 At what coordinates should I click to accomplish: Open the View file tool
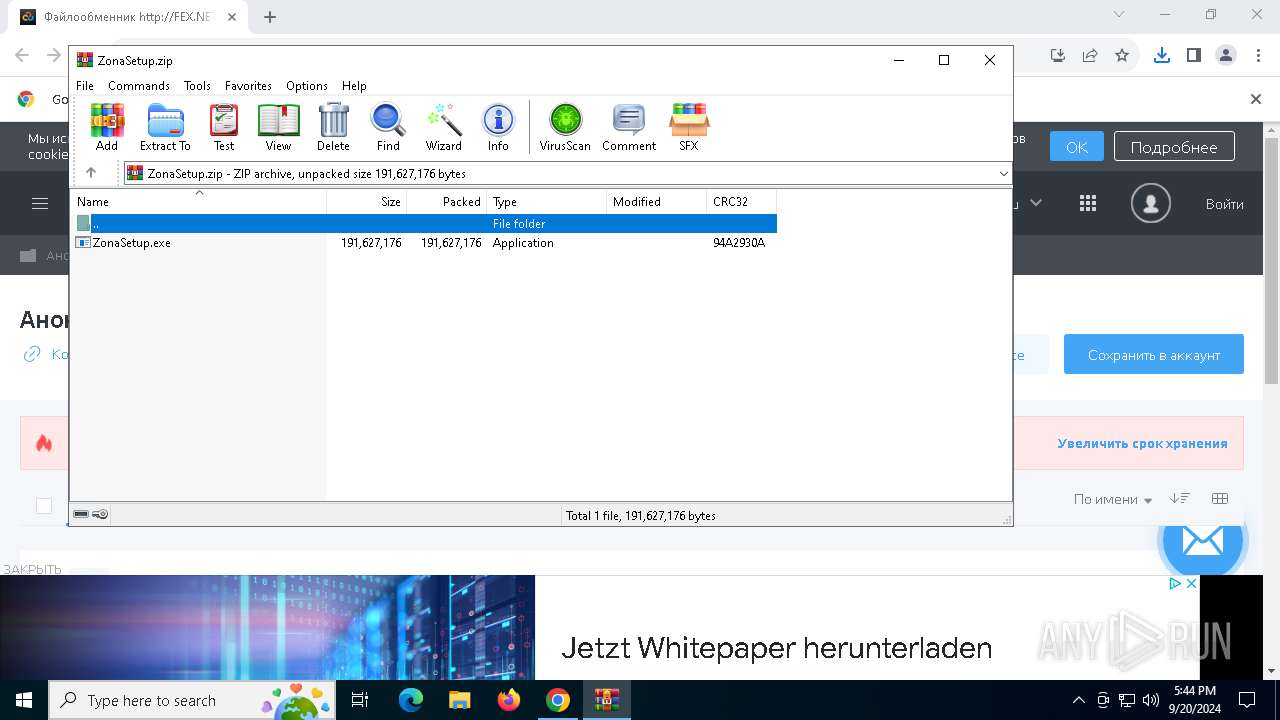point(278,127)
